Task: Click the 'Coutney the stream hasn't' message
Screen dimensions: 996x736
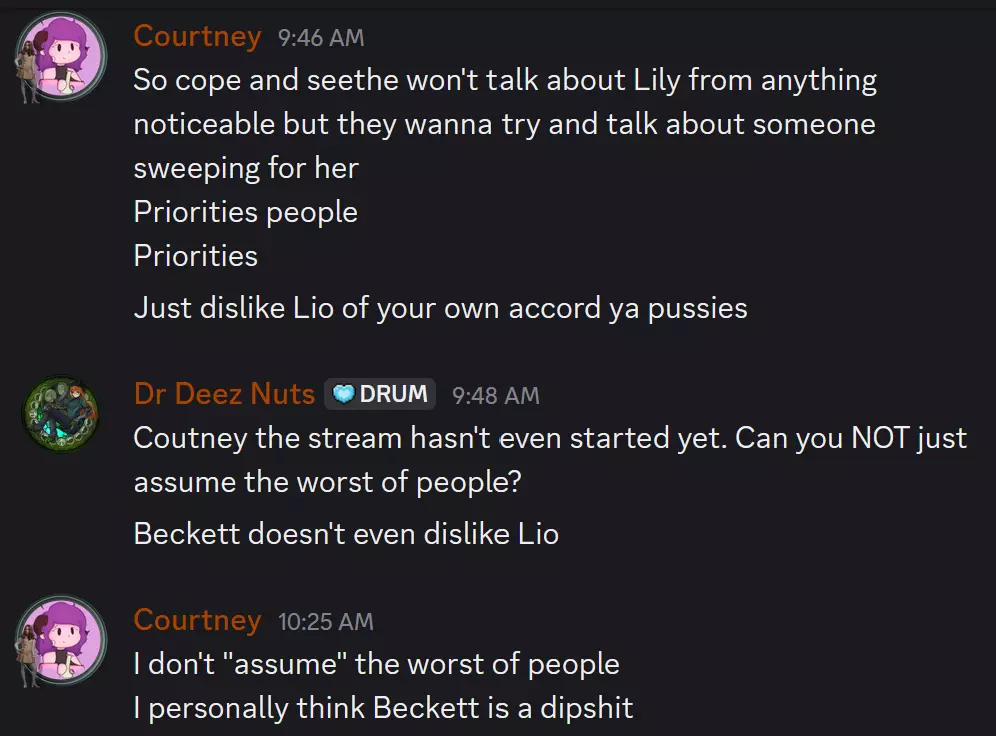Action: [550, 460]
